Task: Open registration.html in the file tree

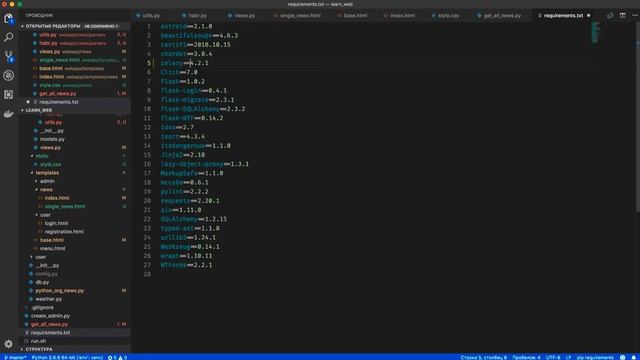Action: point(64,231)
